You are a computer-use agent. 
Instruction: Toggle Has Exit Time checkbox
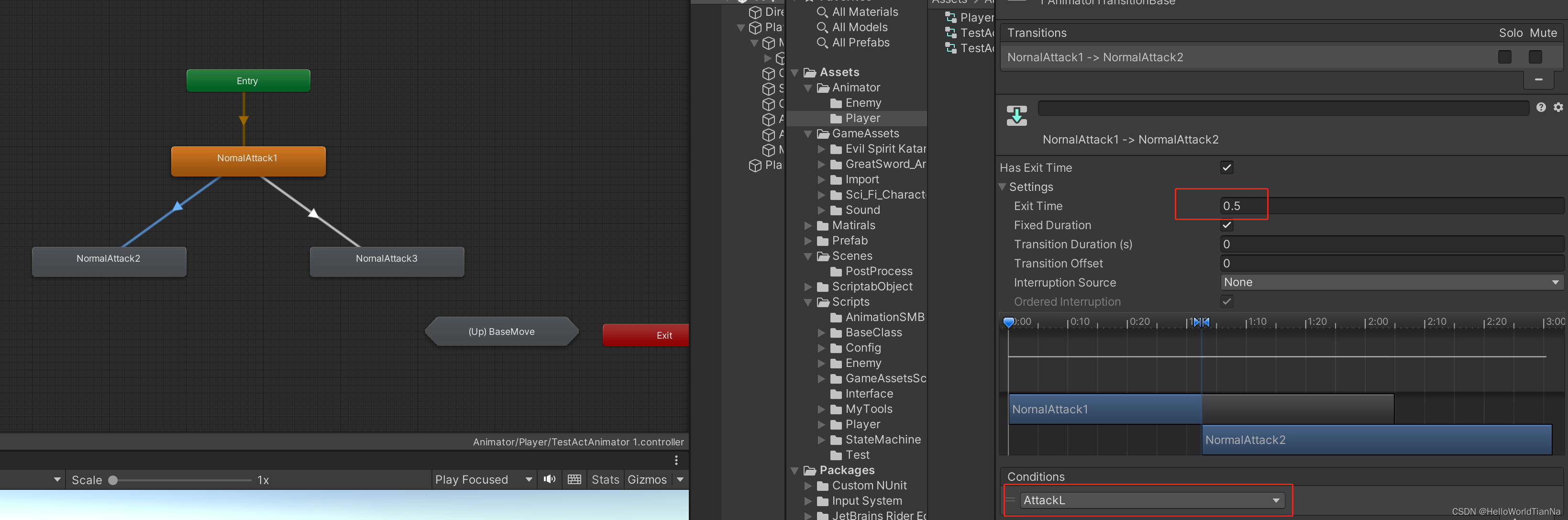1226,167
